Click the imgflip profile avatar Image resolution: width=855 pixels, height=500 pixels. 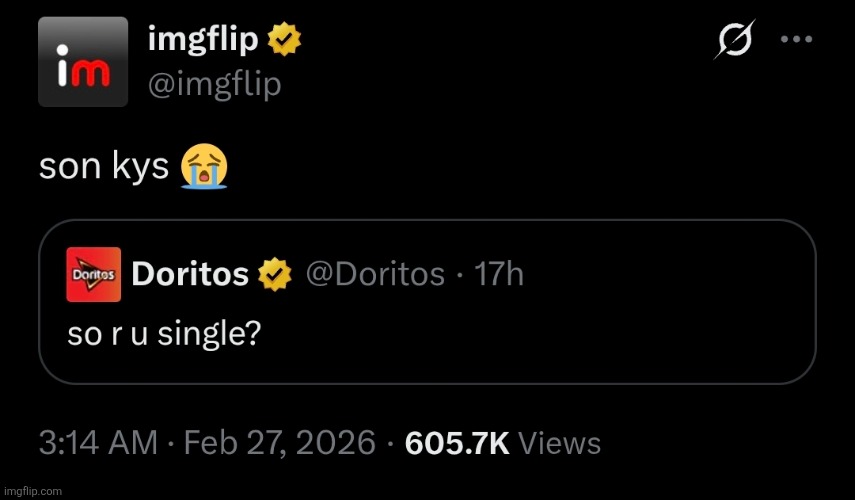coord(82,61)
